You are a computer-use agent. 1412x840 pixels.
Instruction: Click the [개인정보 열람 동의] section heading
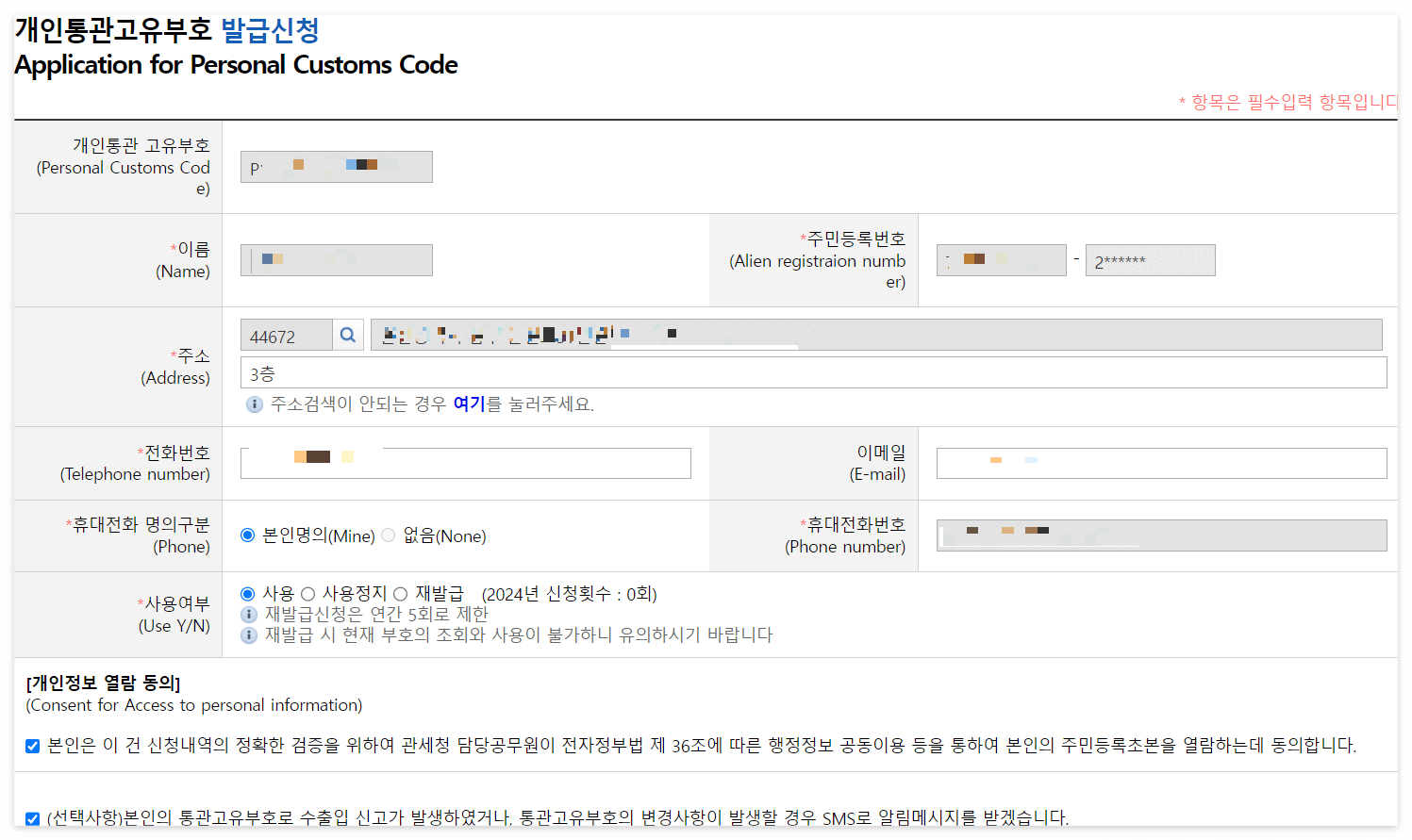point(104,683)
